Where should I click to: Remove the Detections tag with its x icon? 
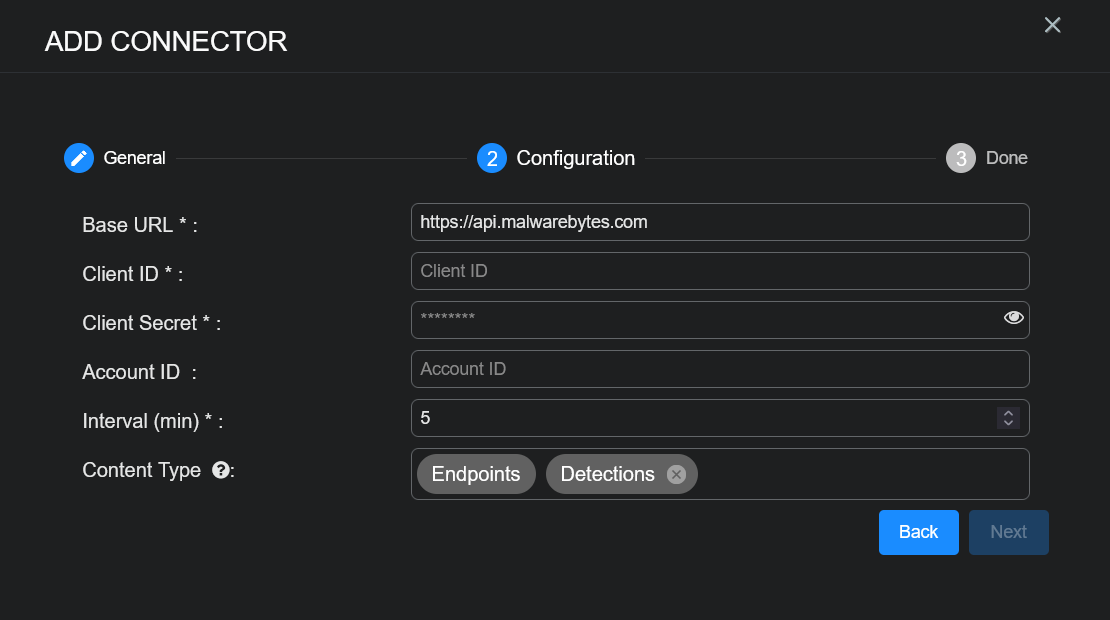point(676,474)
